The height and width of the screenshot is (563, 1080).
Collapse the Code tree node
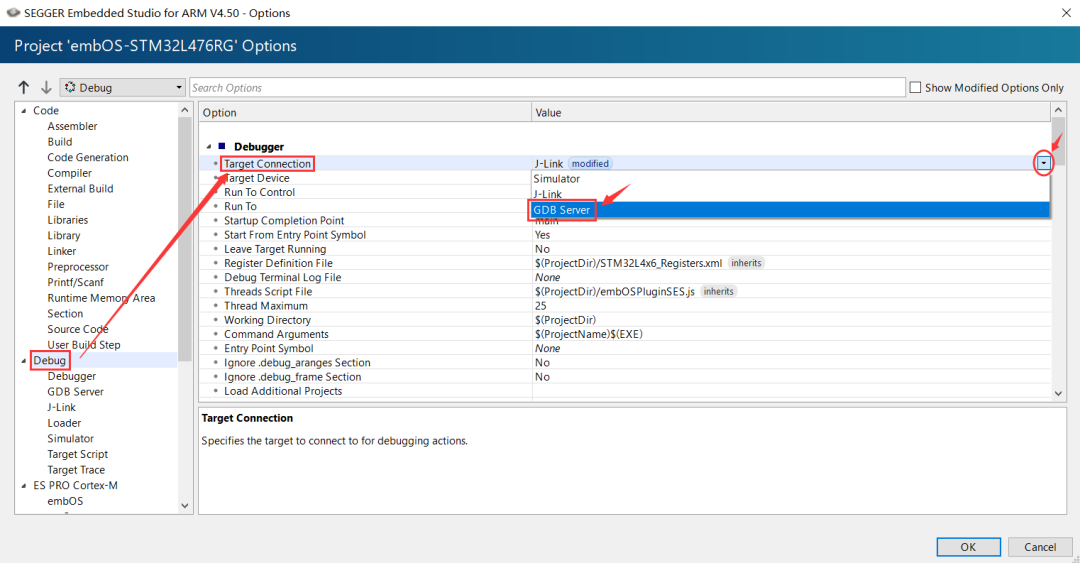coord(23,110)
